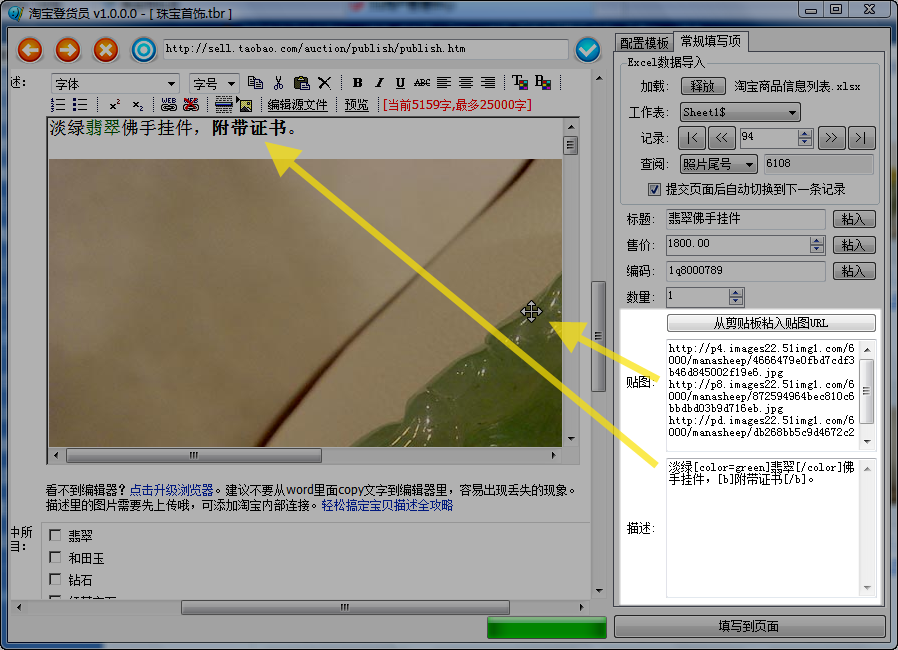Click the 释放 release button
The image size is (898, 650).
coord(703,86)
